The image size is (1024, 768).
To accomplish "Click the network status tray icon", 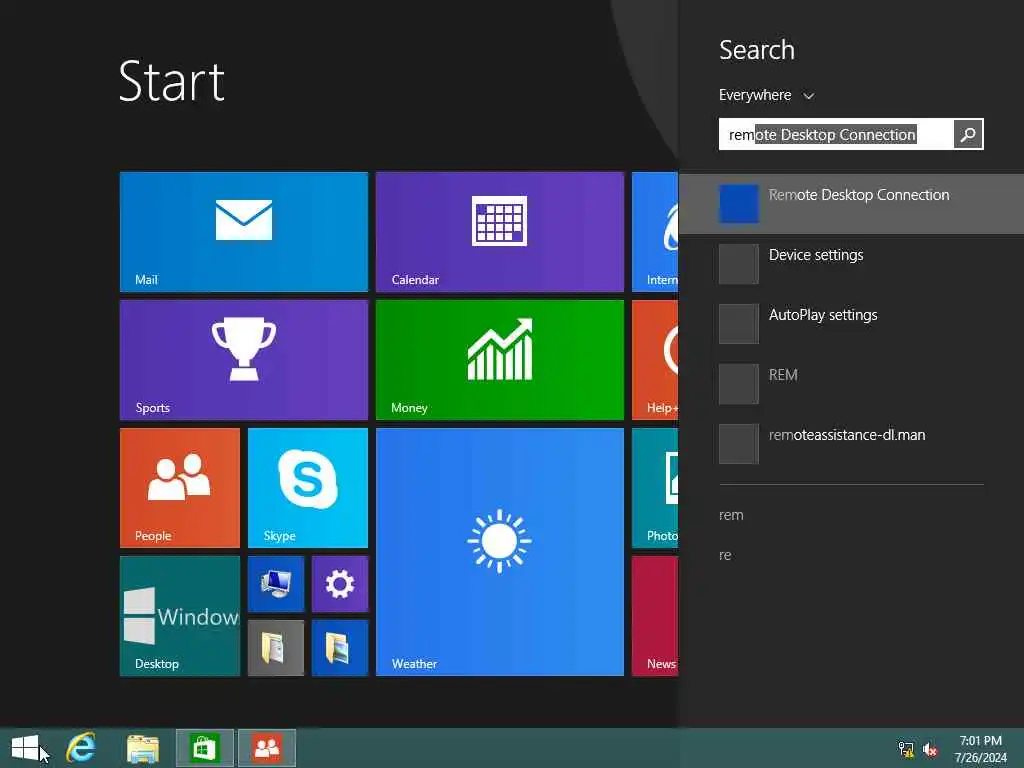I will 906,749.
